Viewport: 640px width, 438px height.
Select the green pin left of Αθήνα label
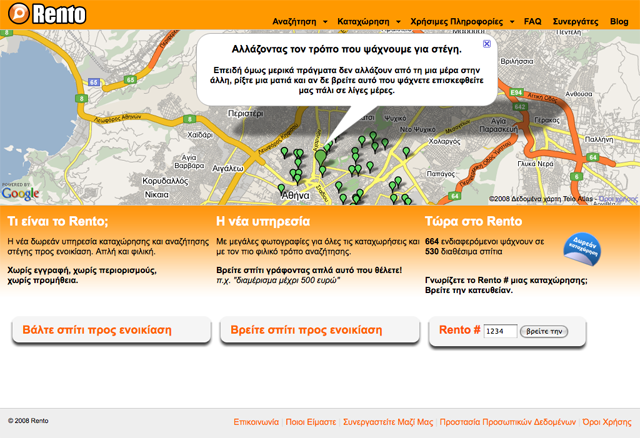pos(281,189)
